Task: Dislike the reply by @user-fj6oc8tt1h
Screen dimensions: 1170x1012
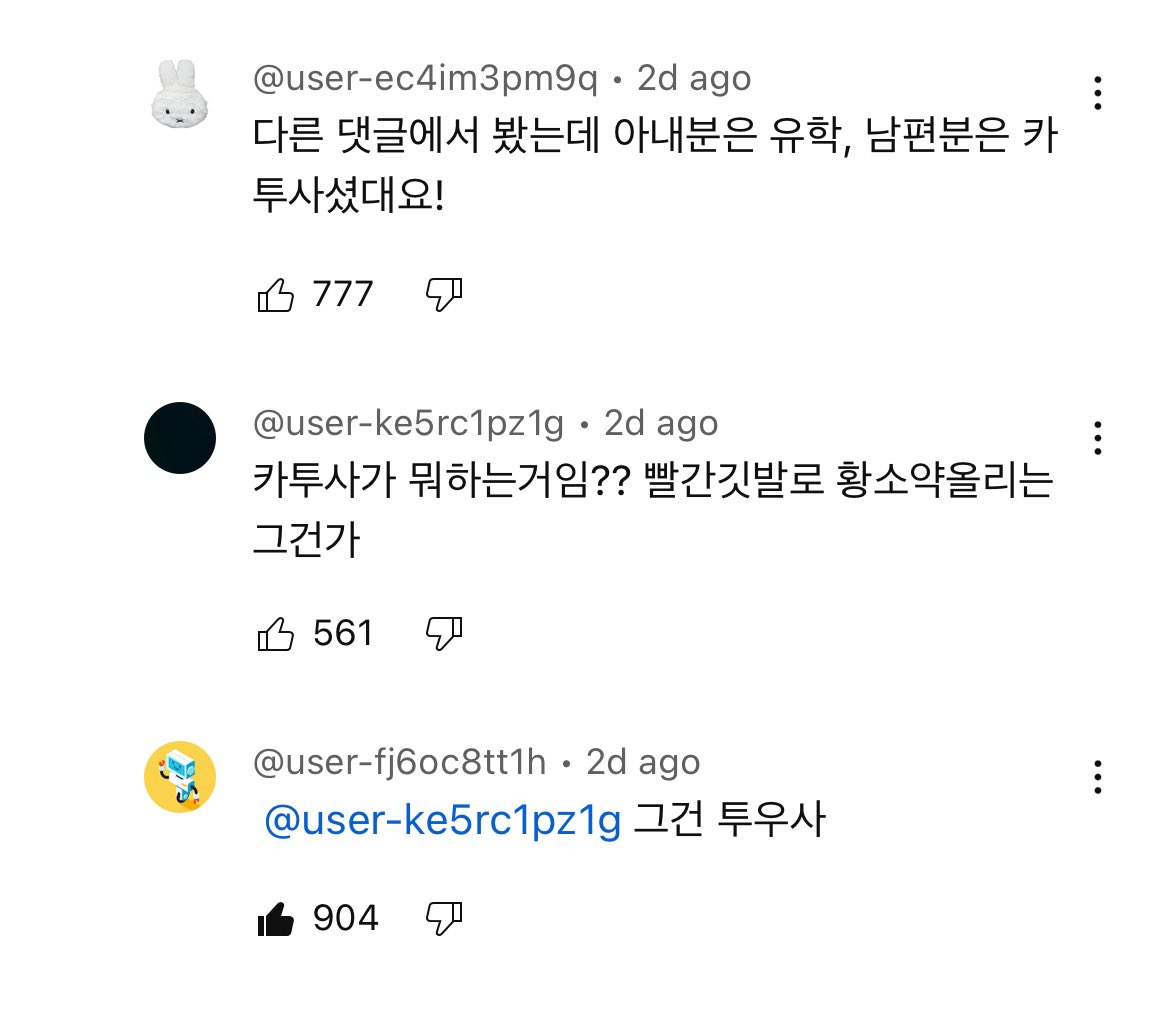Action: point(444,918)
